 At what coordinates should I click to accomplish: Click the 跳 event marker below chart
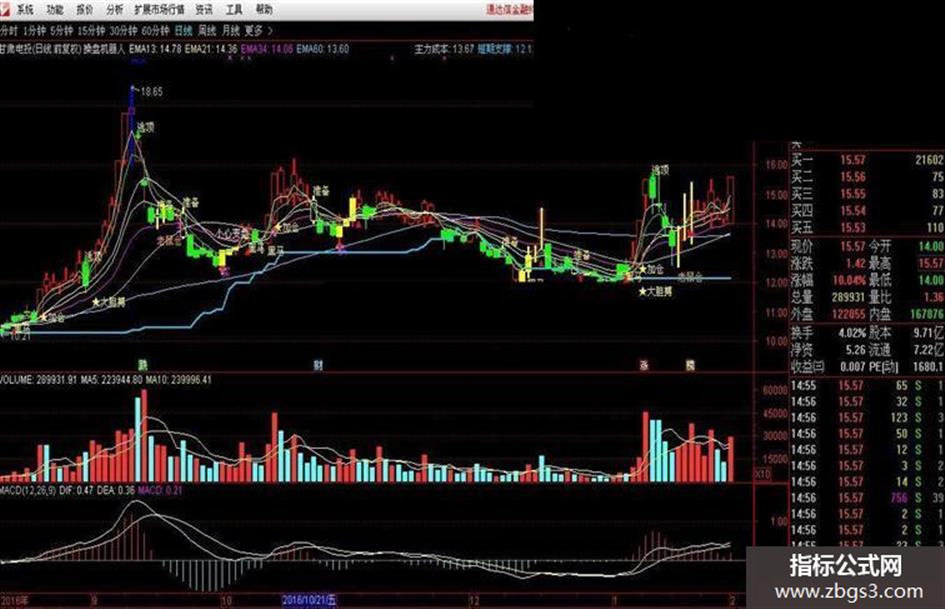click(x=143, y=365)
